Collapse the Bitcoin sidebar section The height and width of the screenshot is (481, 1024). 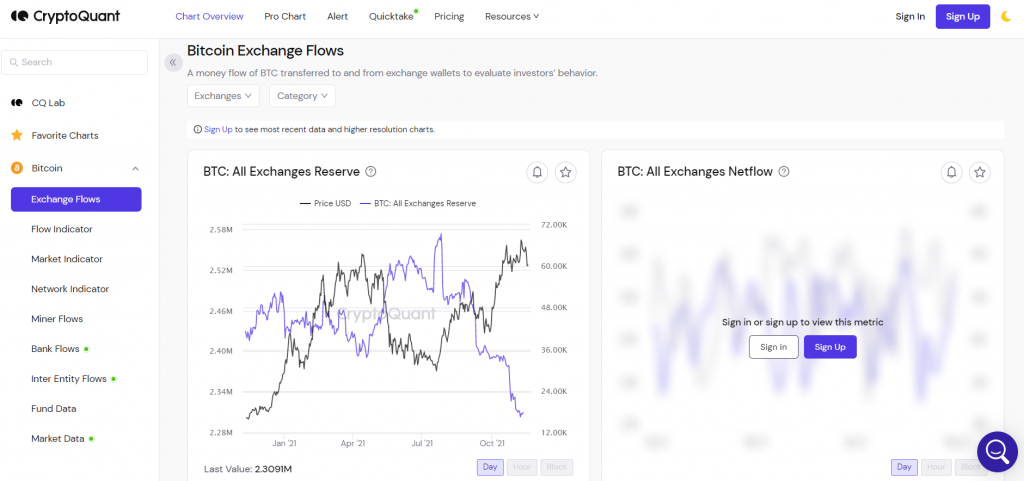[135, 168]
